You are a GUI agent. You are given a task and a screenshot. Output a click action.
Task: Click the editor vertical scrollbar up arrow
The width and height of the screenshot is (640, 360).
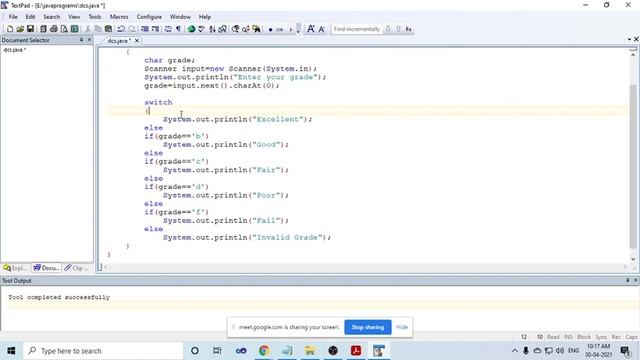[x=633, y=54]
